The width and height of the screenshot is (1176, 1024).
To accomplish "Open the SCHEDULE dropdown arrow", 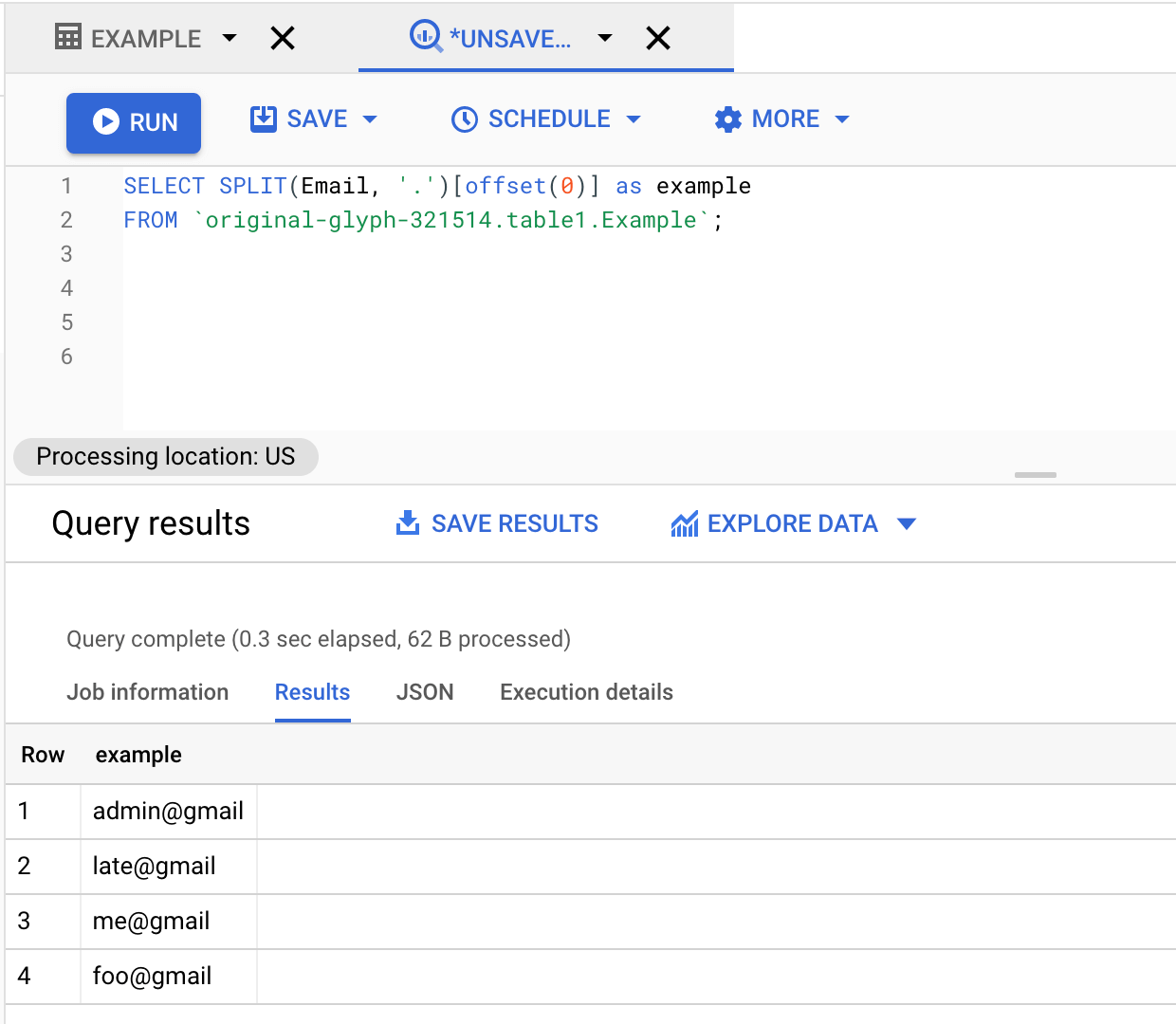I will 634,119.
